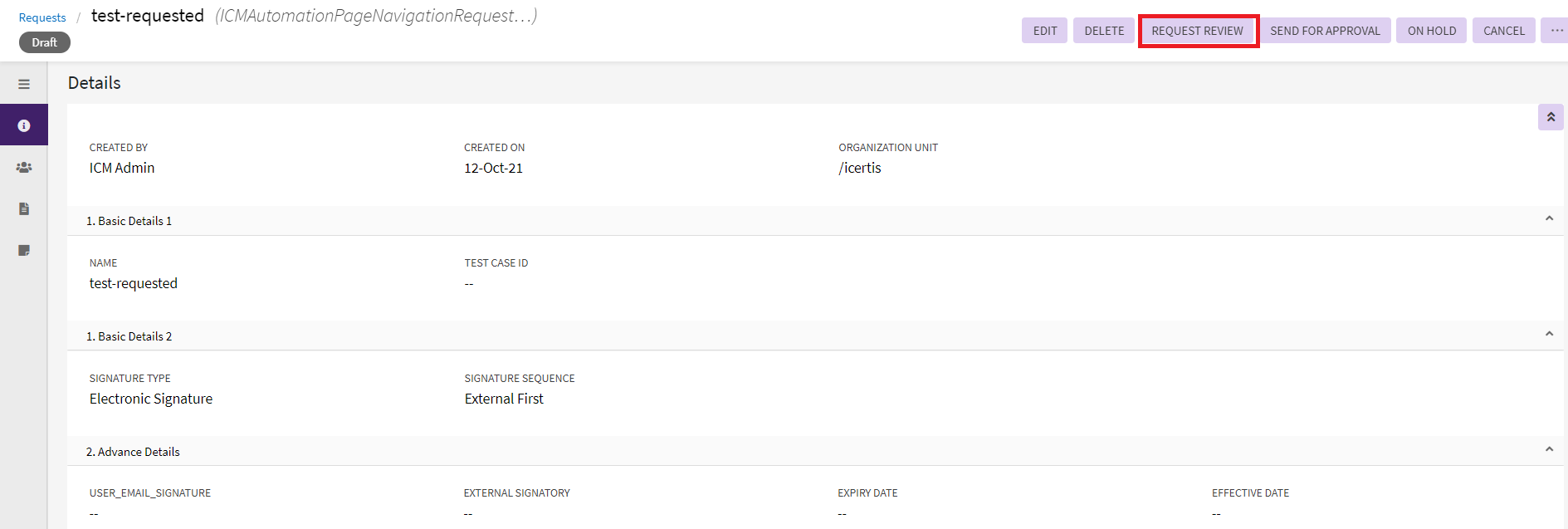
Task: Toggle the hamburger sidebar menu
Action: coord(24,84)
